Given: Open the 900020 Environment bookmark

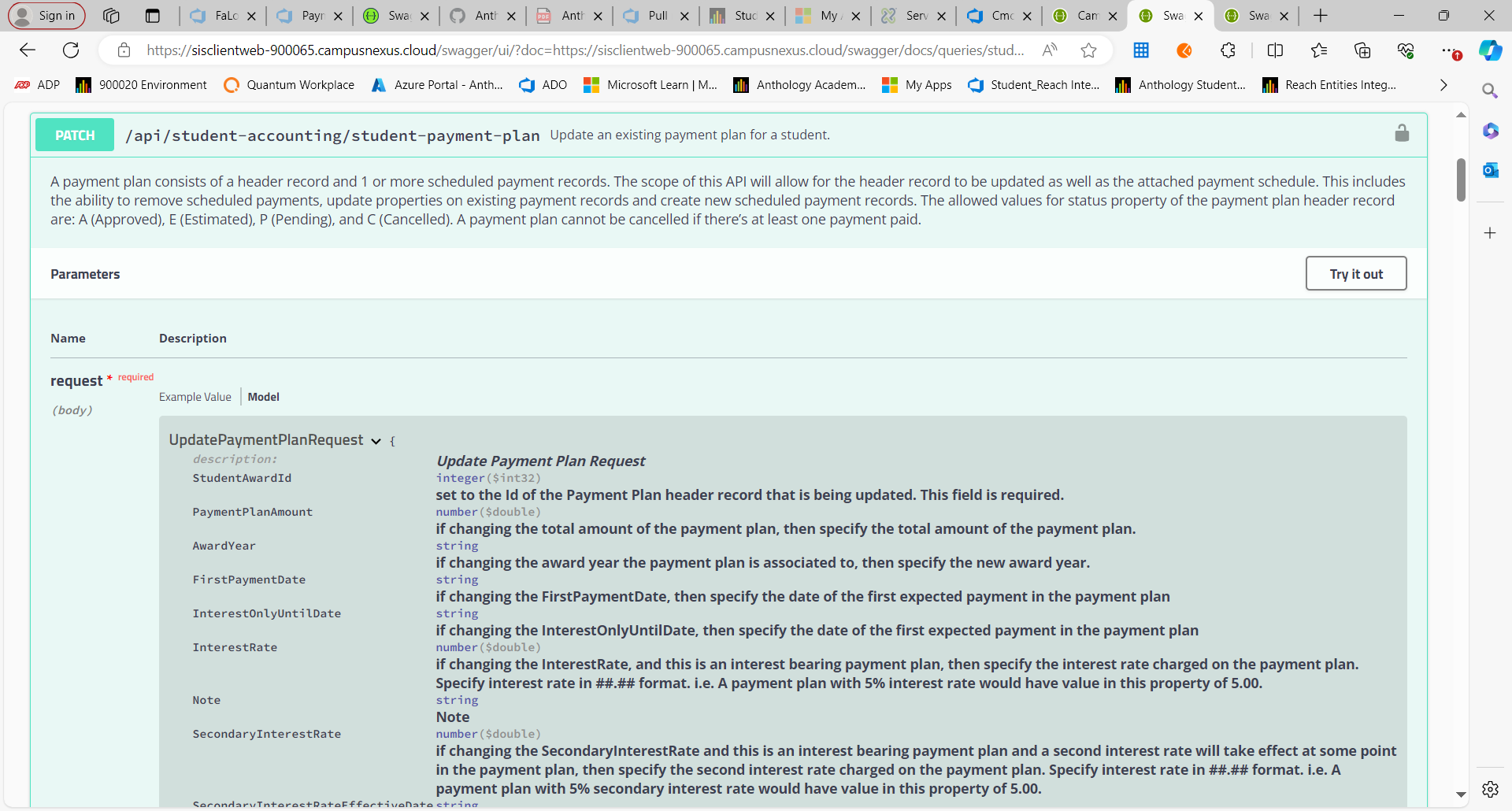Looking at the screenshot, I should 141,85.
